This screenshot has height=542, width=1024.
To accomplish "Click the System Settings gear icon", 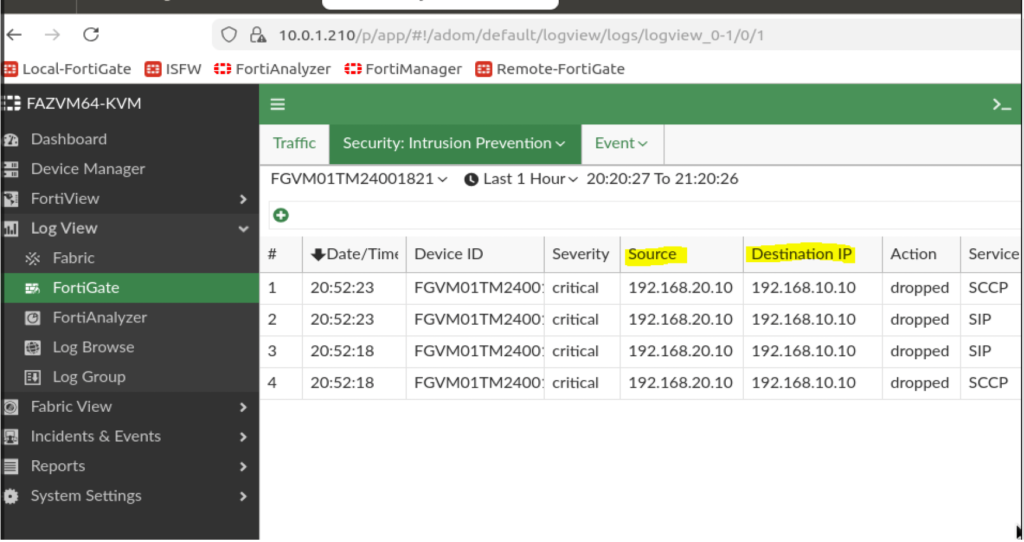I will click(x=10, y=496).
